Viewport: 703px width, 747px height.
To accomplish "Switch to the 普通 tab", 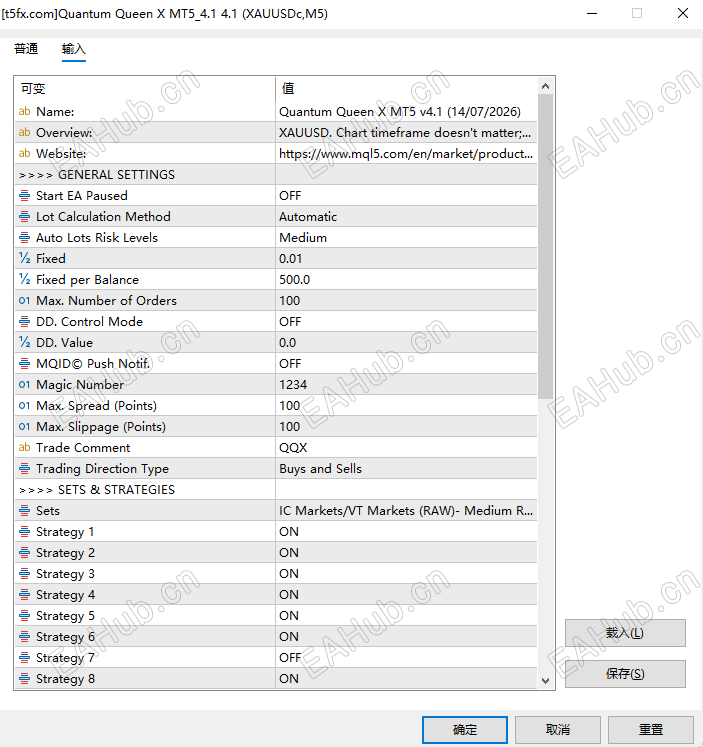I will click(26, 49).
